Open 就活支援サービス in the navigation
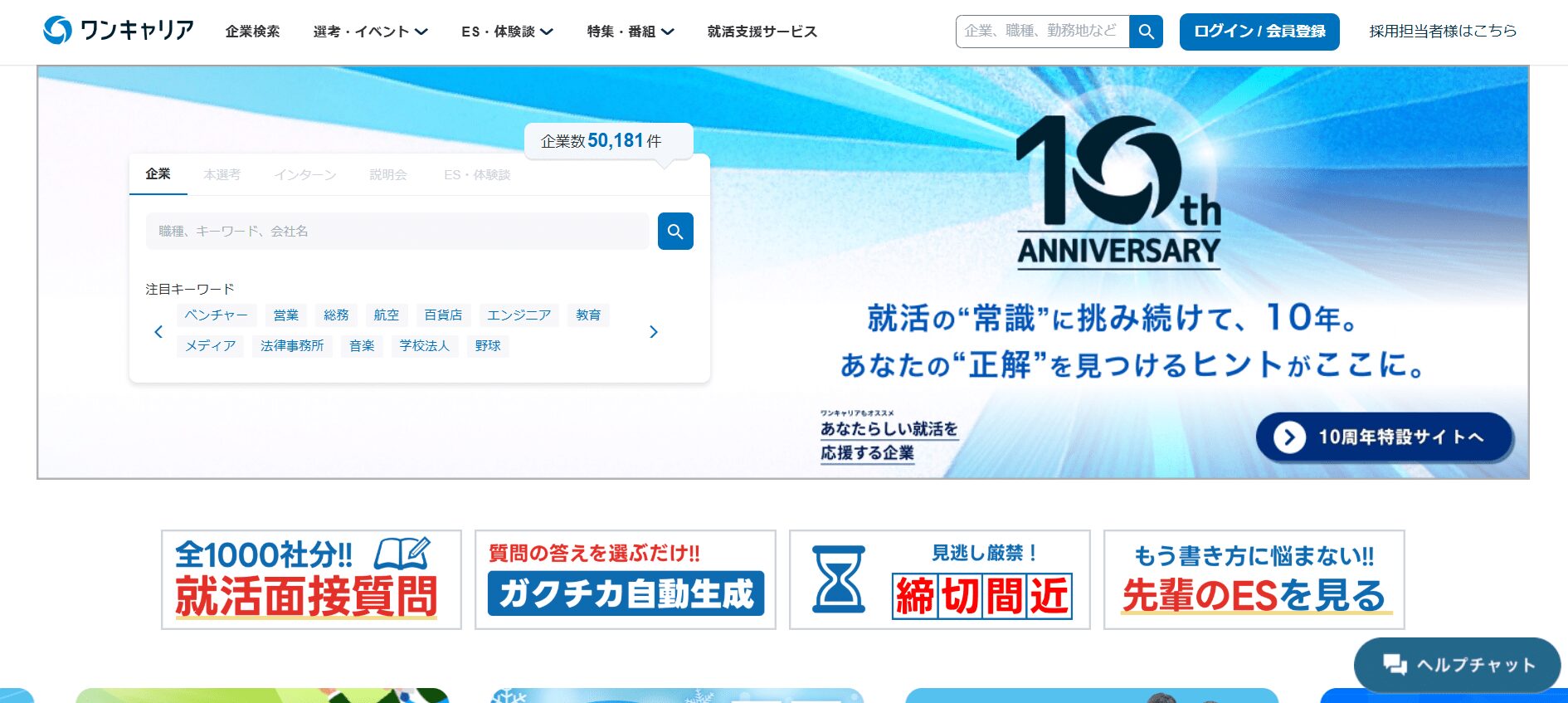Viewport: 1568px width, 703px height. point(762,32)
